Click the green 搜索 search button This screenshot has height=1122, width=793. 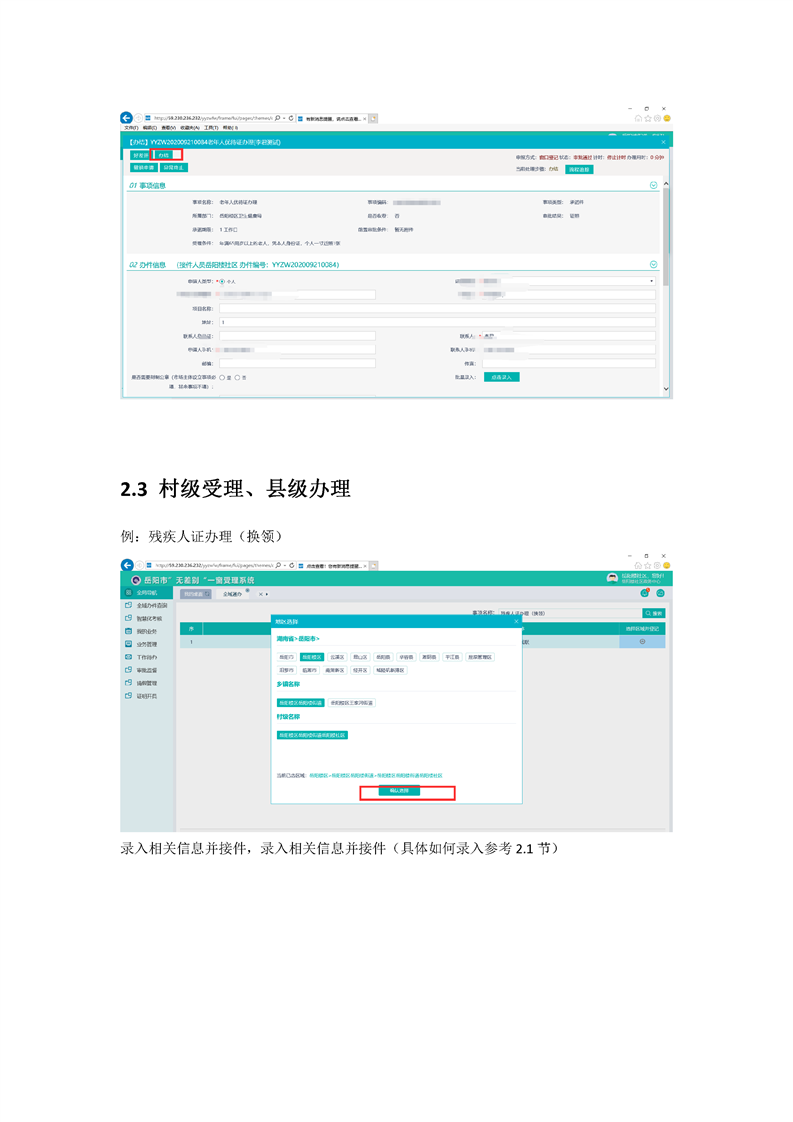654,613
